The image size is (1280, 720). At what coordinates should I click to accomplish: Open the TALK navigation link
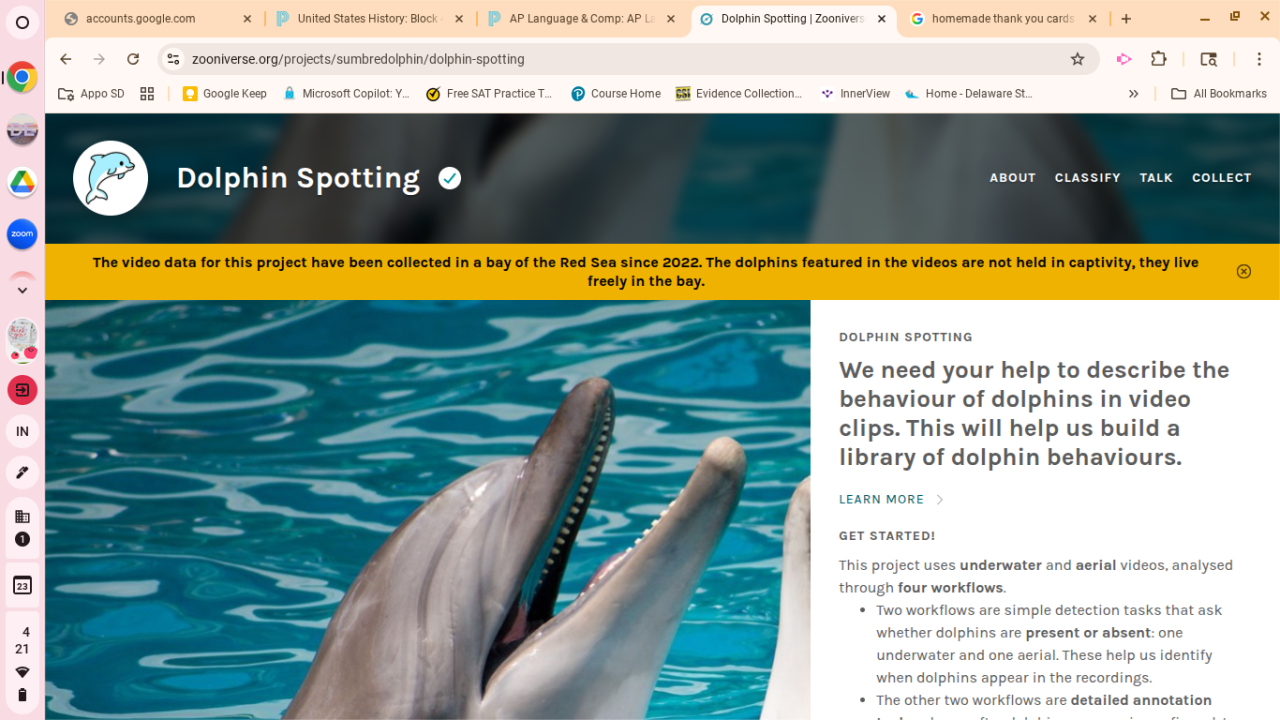(1156, 178)
